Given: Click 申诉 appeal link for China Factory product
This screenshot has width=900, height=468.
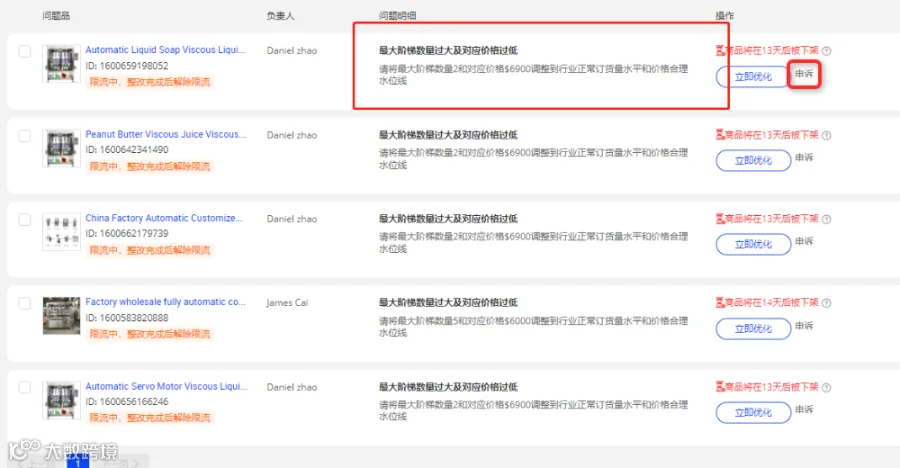Looking at the screenshot, I should pyautogui.click(x=804, y=241).
